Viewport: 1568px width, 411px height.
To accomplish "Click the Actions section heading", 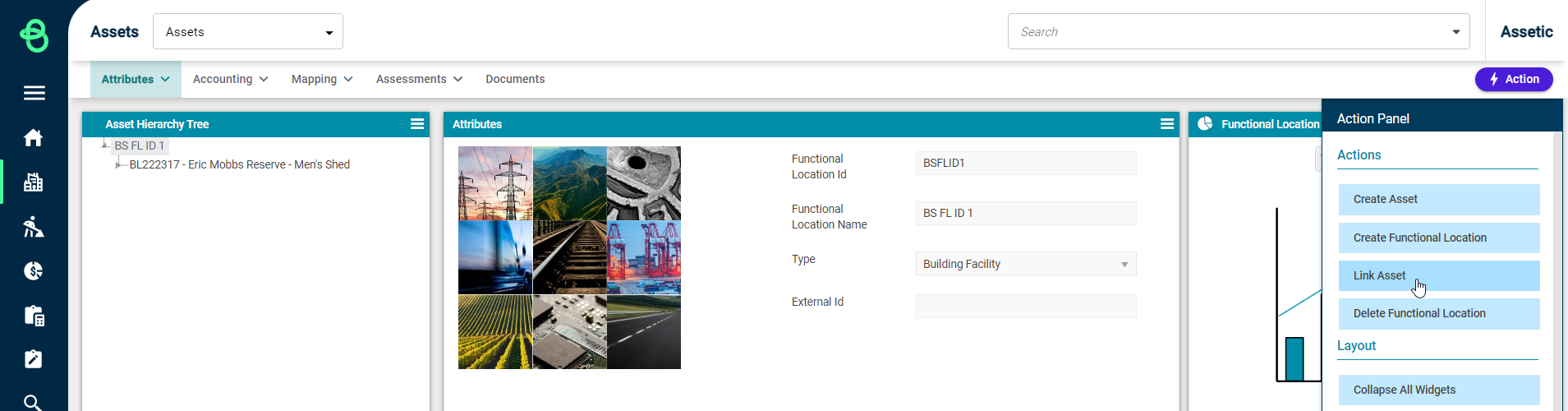I will (1359, 155).
